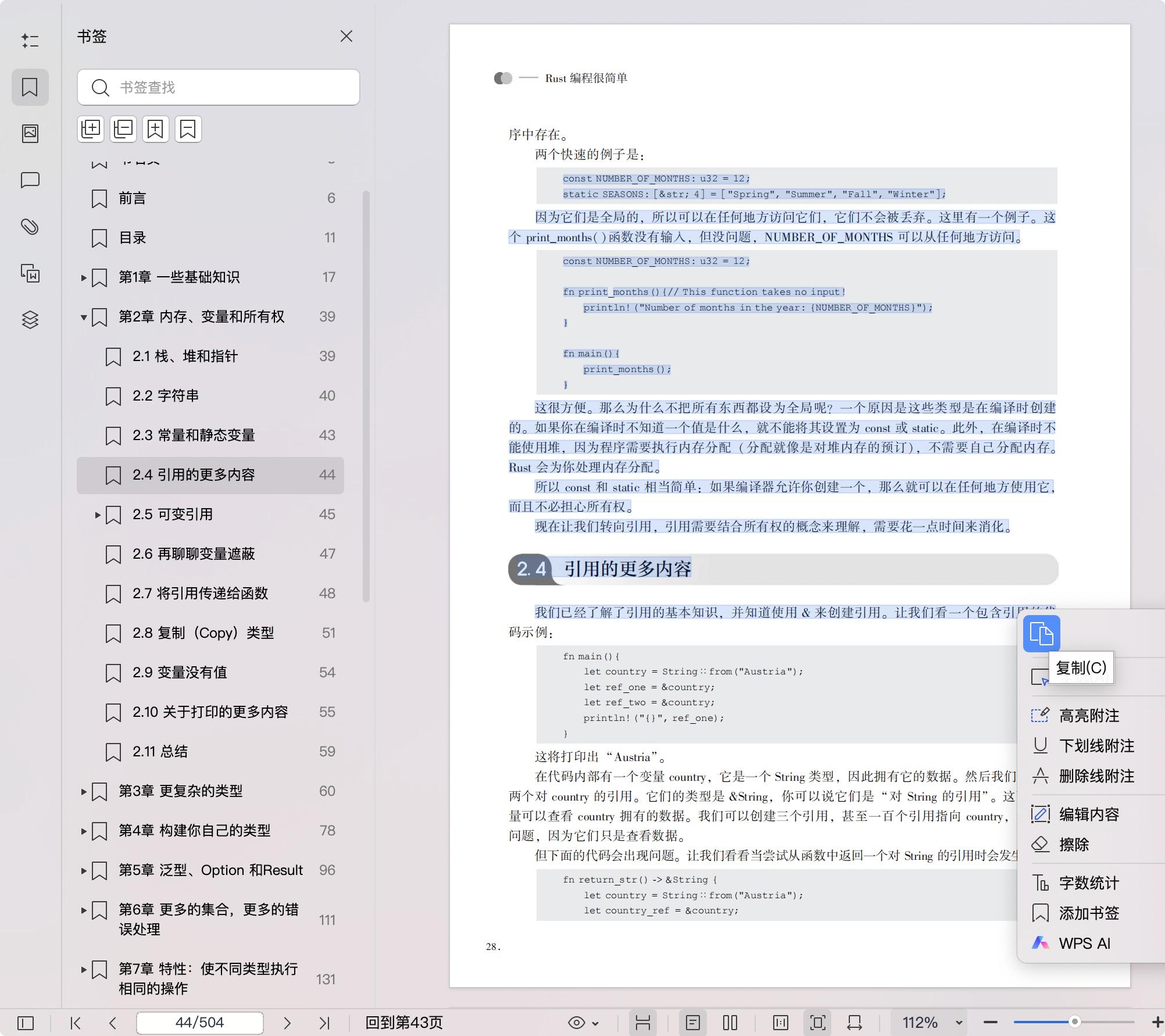
Task: Open the thumbnails panel icon
Action: click(x=30, y=134)
